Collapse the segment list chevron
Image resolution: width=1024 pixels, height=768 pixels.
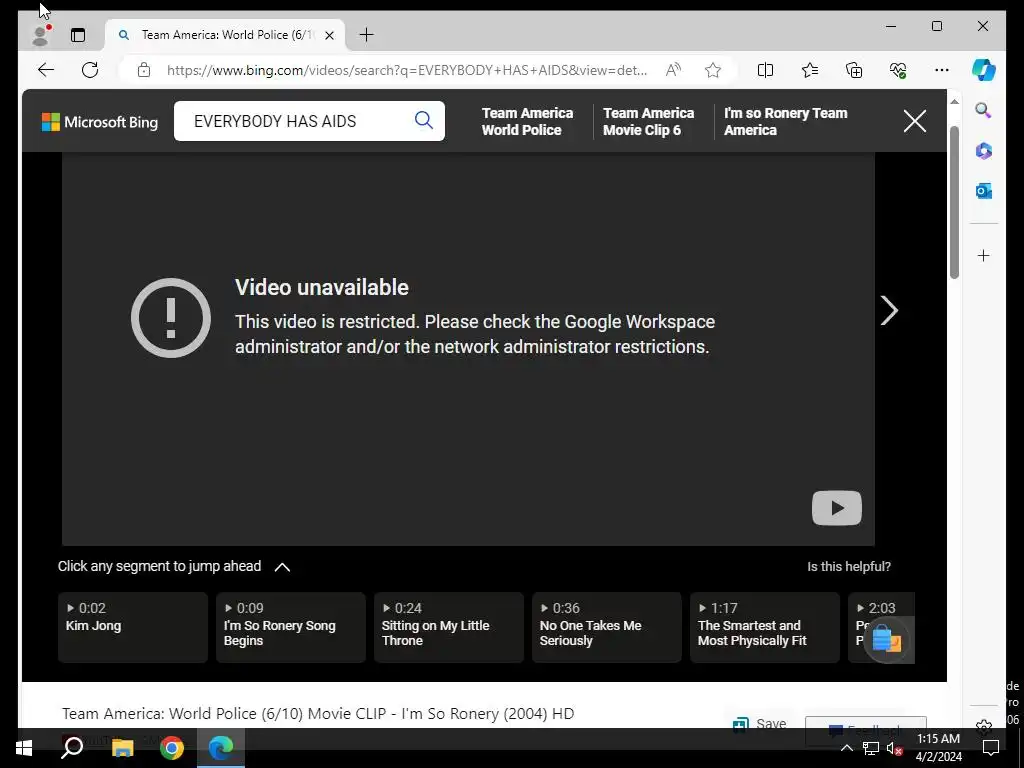(282, 567)
